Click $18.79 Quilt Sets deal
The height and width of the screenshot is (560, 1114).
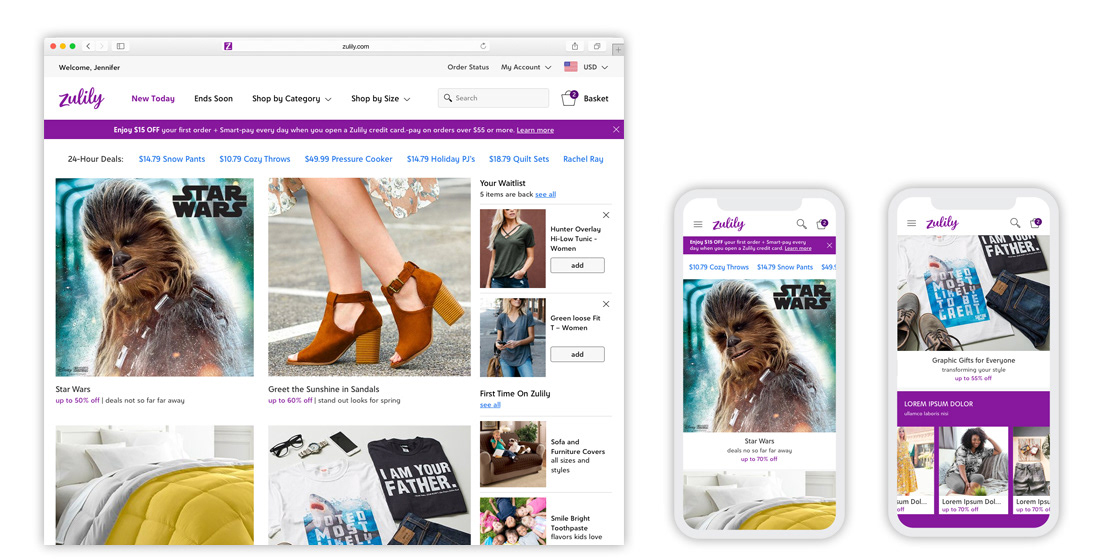coord(519,159)
